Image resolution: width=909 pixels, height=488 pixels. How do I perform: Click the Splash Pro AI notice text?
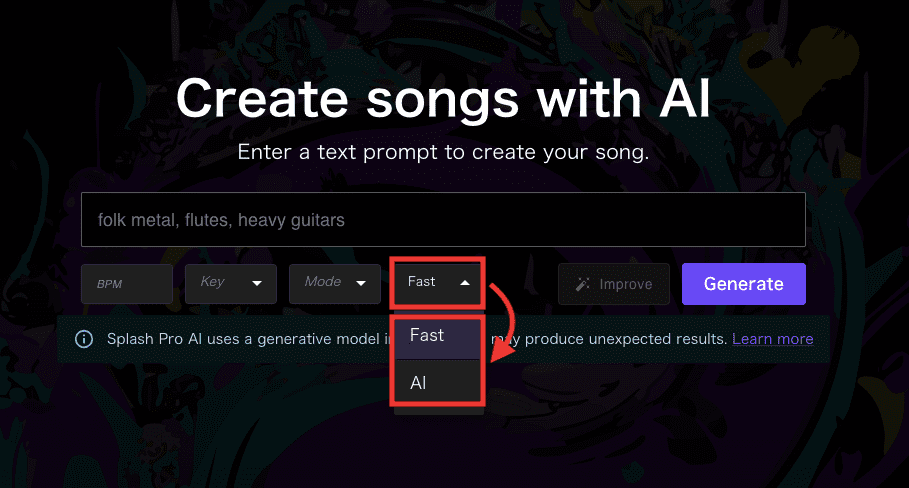417,339
